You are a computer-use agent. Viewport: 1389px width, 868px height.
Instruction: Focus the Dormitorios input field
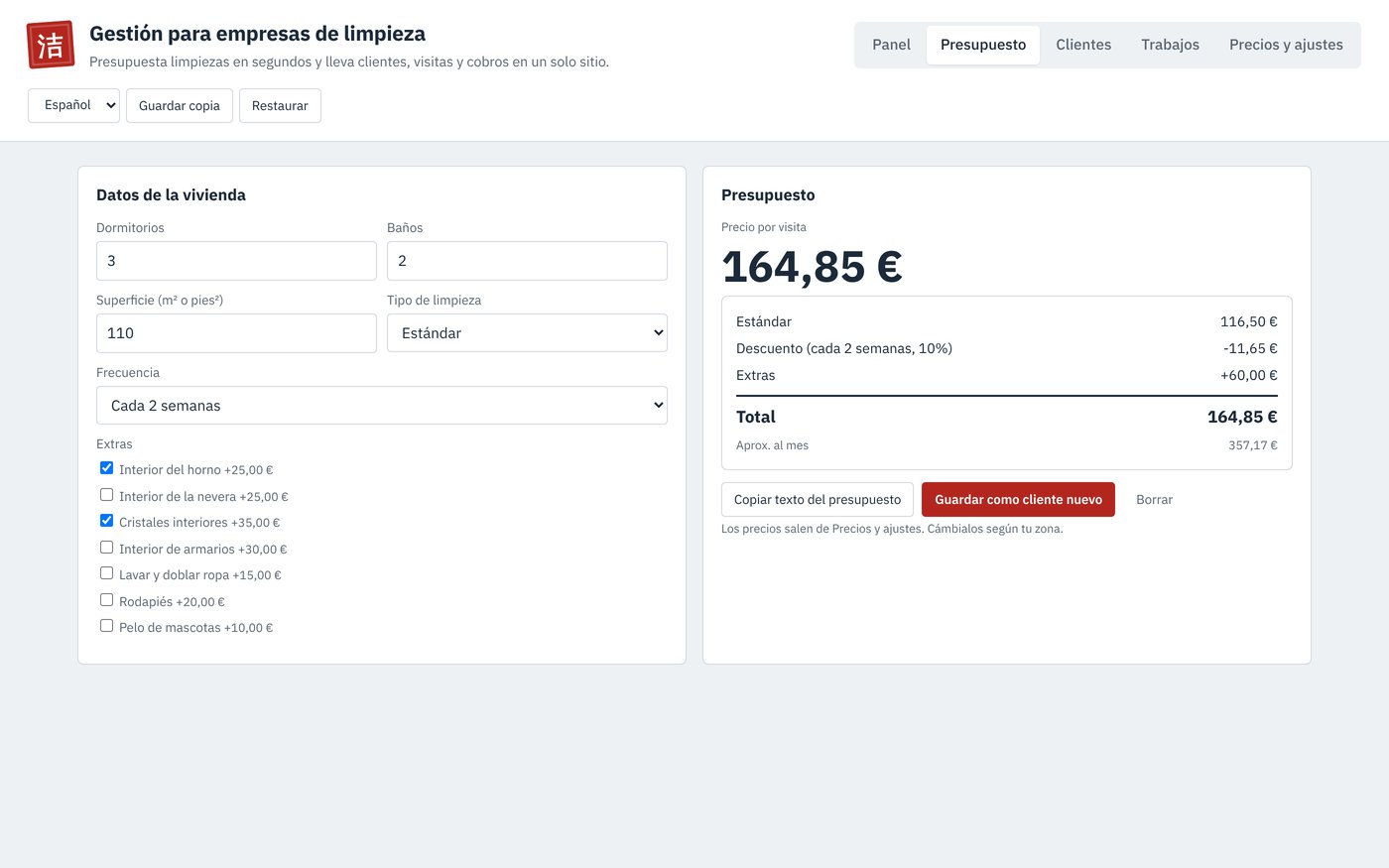[x=236, y=261]
